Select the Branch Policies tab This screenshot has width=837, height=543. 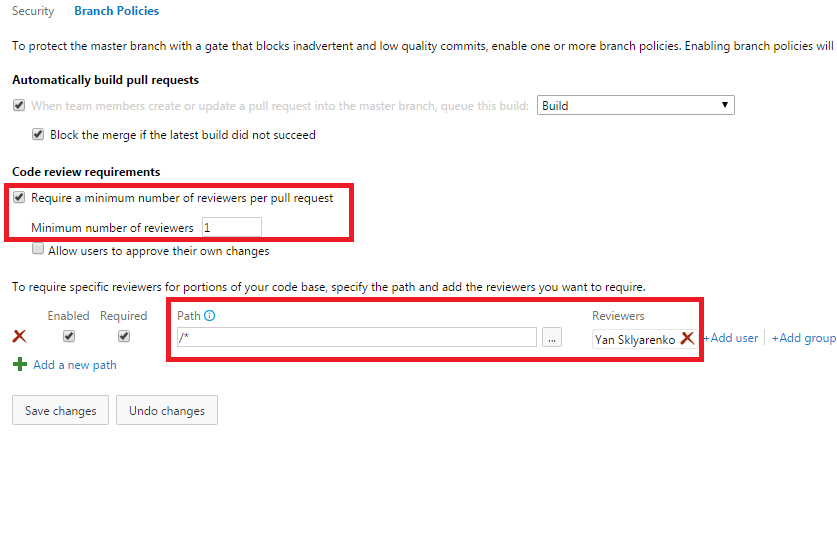[x=116, y=11]
